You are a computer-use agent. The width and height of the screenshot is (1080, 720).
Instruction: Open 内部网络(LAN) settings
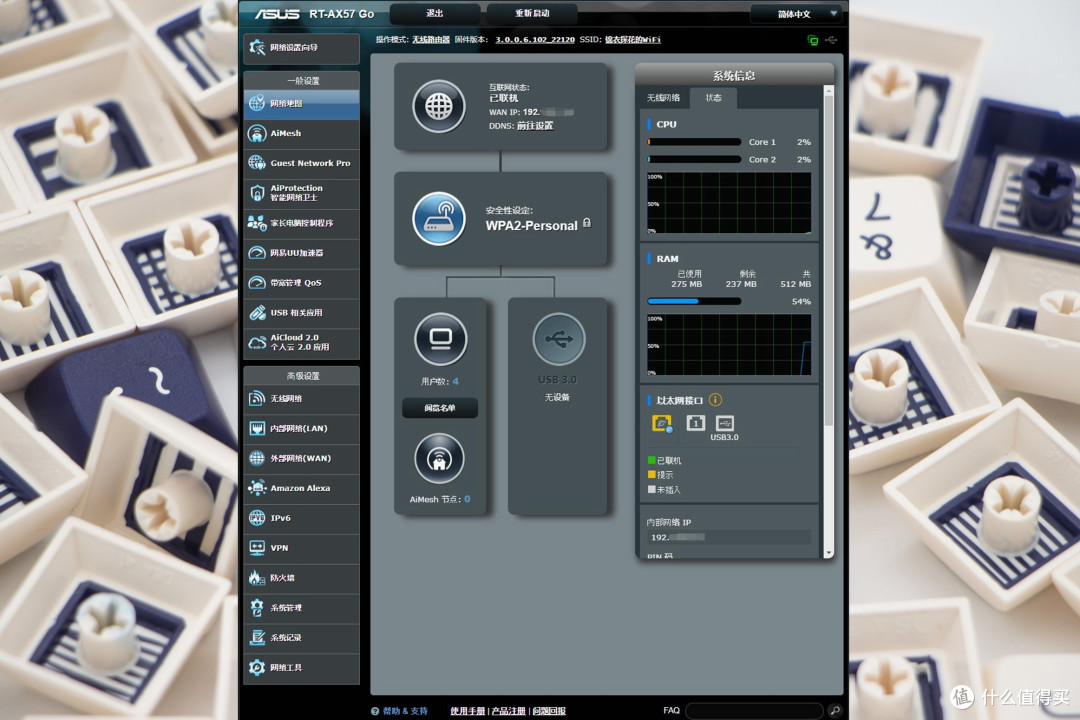click(x=301, y=429)
